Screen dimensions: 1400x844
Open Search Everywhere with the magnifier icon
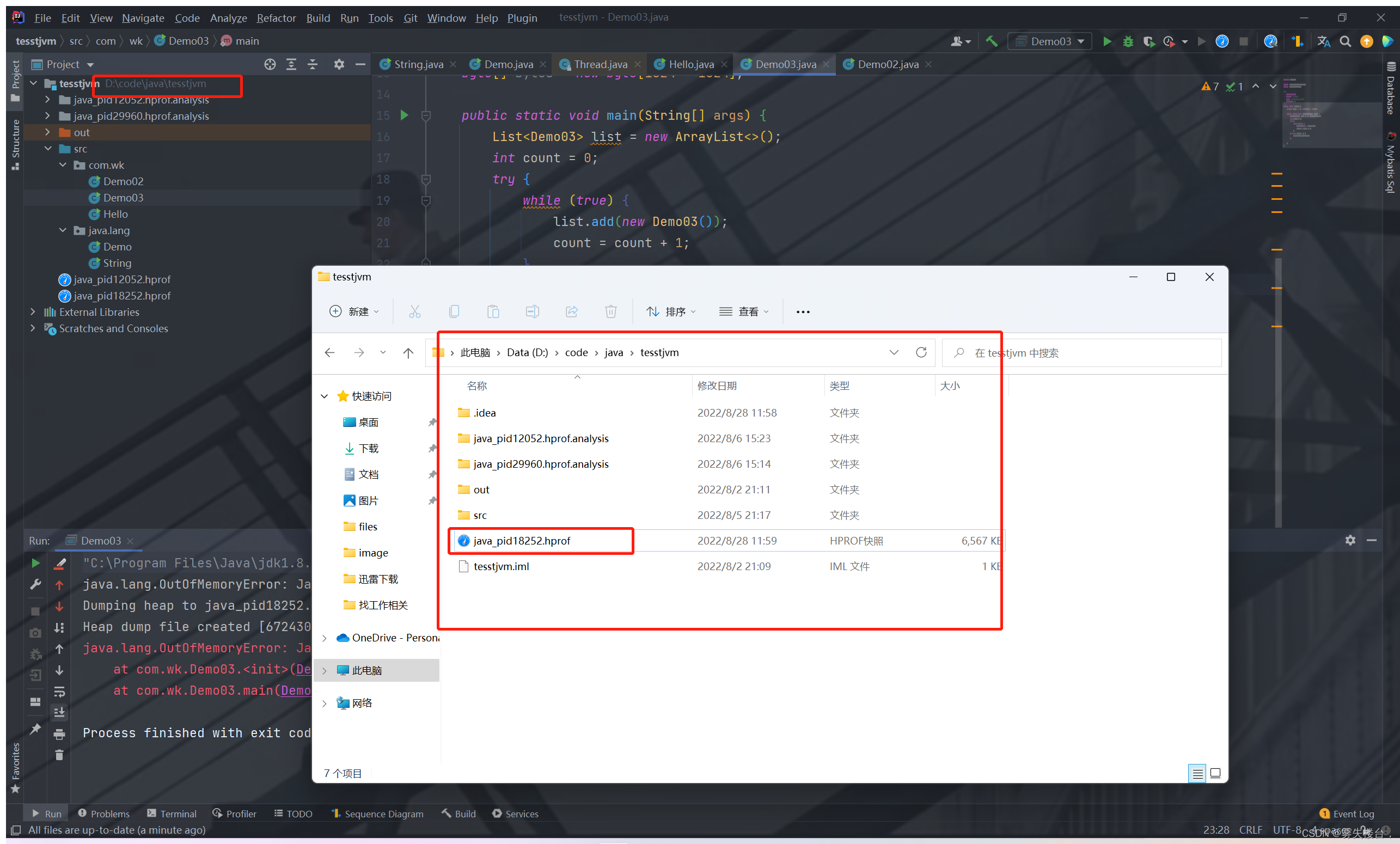1346,41
